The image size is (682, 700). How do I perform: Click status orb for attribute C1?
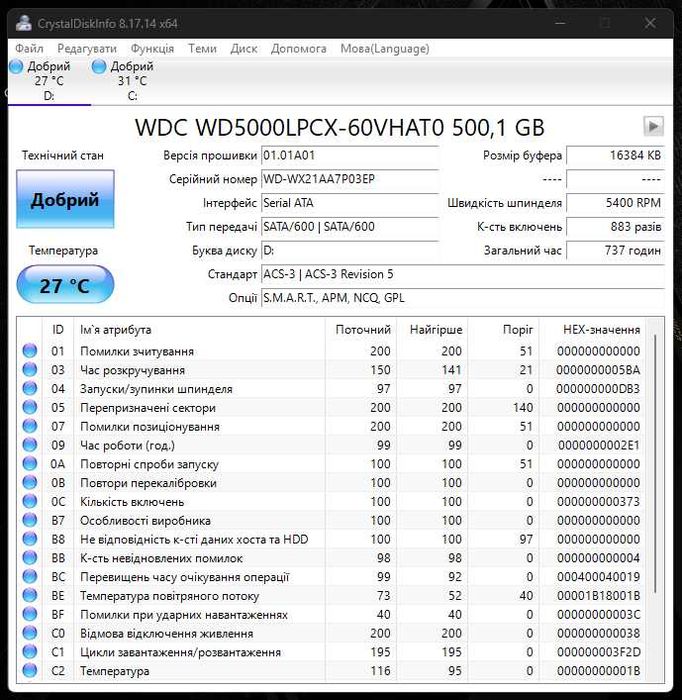30,652
